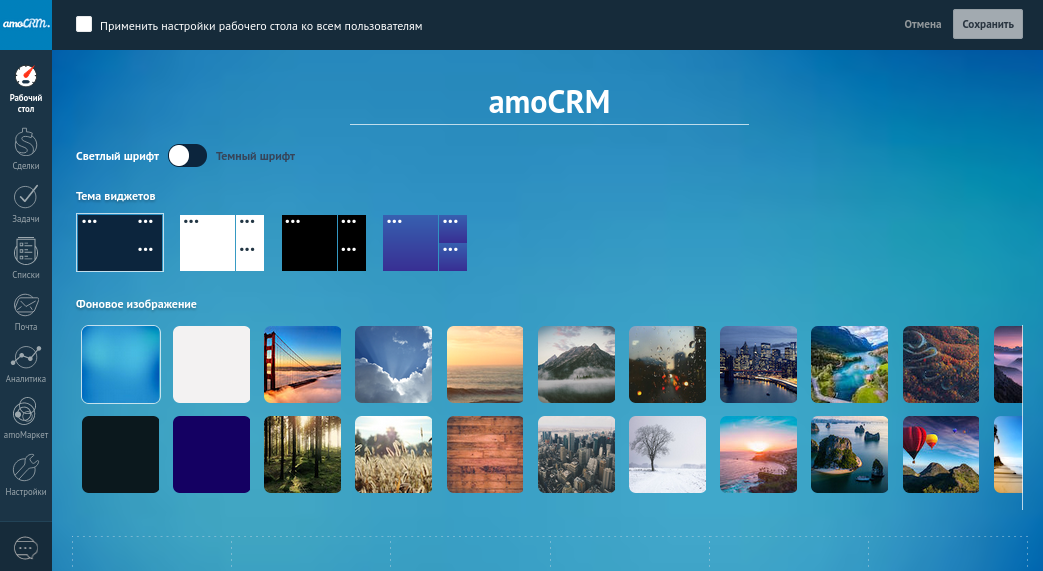Select the Golden Gate Bridge background image
The width and height of the screenshot is (1043, 571).
tap(302, 364)
